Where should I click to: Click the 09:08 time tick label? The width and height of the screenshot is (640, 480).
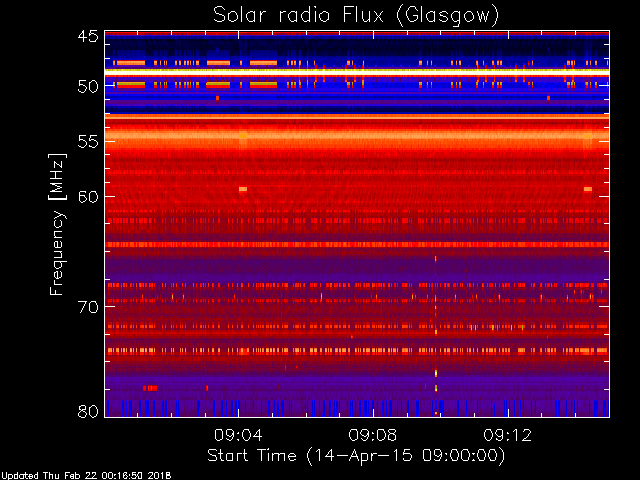pyautogui.click(x=373, y=435)
